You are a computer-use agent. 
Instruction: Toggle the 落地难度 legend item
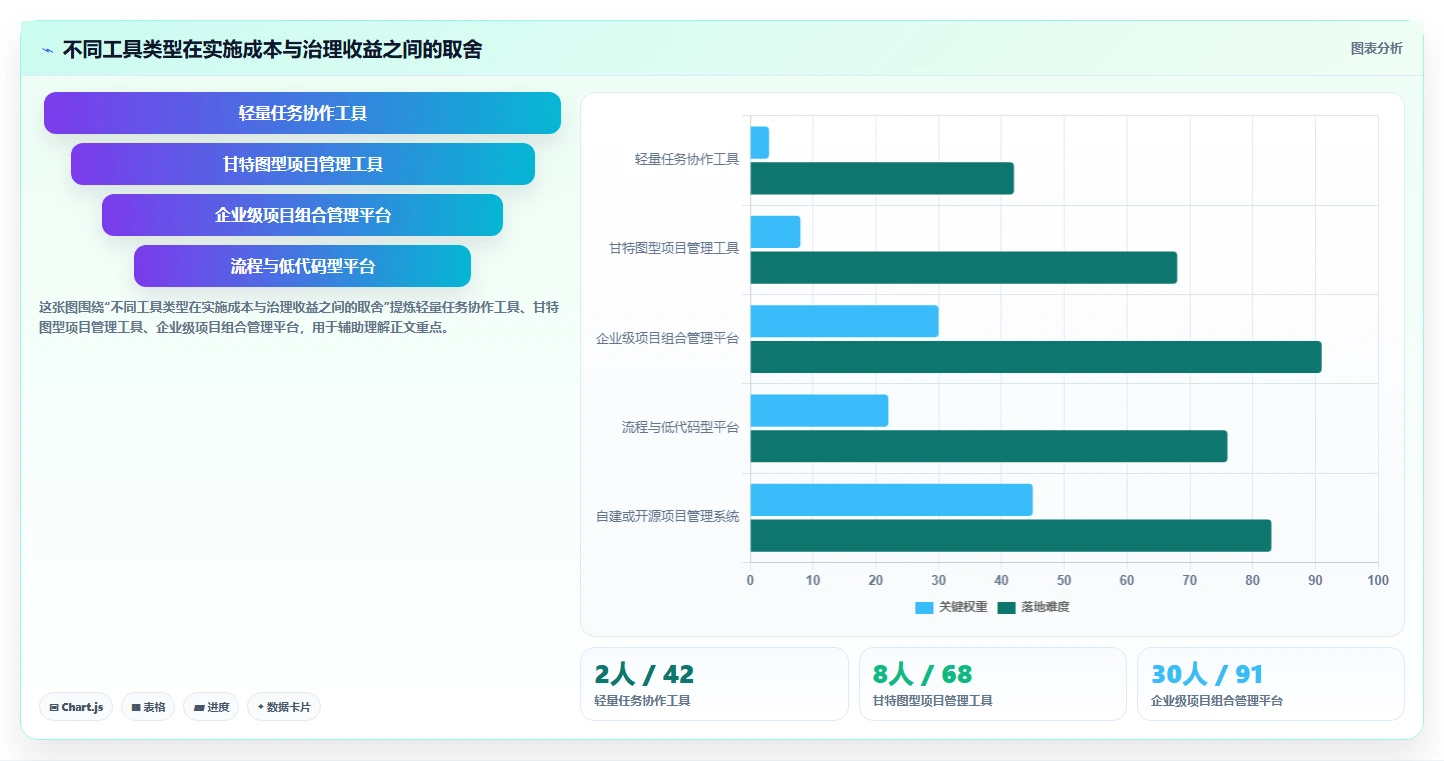pyautogui.click(x=1034, y=607)
